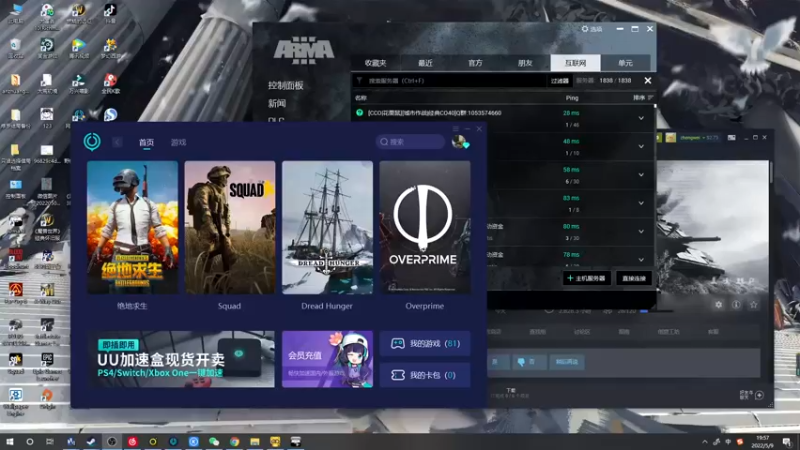Image resolution: width=800 pixels, height=450 pixels.
Task: Expand the 80 ms server row
Action: click(x=641, y=232)
